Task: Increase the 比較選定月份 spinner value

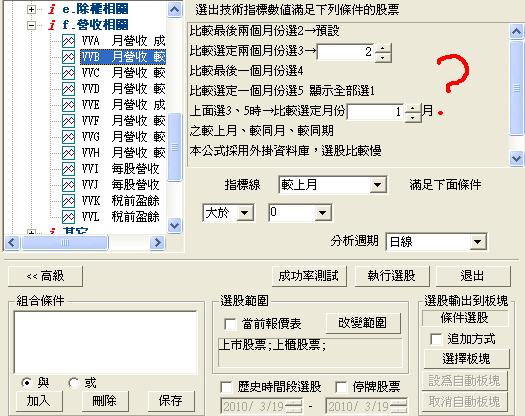Action: (x=413, y=108)
